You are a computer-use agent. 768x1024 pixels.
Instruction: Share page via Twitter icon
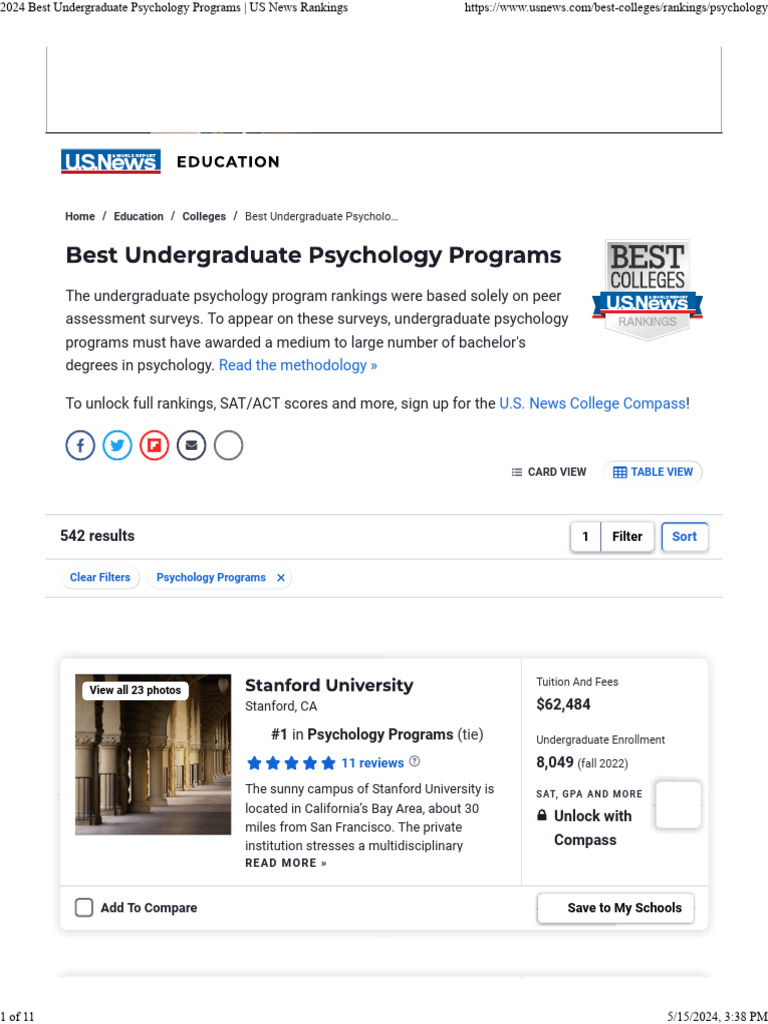[118, 445]
